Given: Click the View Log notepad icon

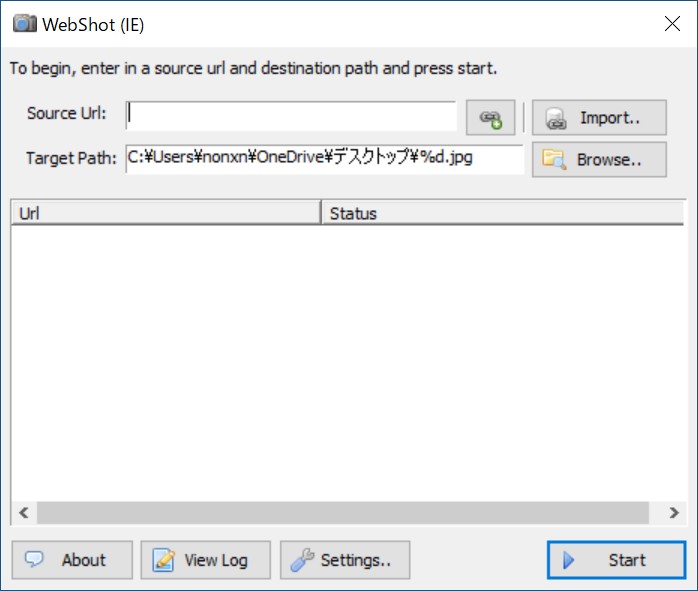Looking at the screenshot, I should (163, 560).
